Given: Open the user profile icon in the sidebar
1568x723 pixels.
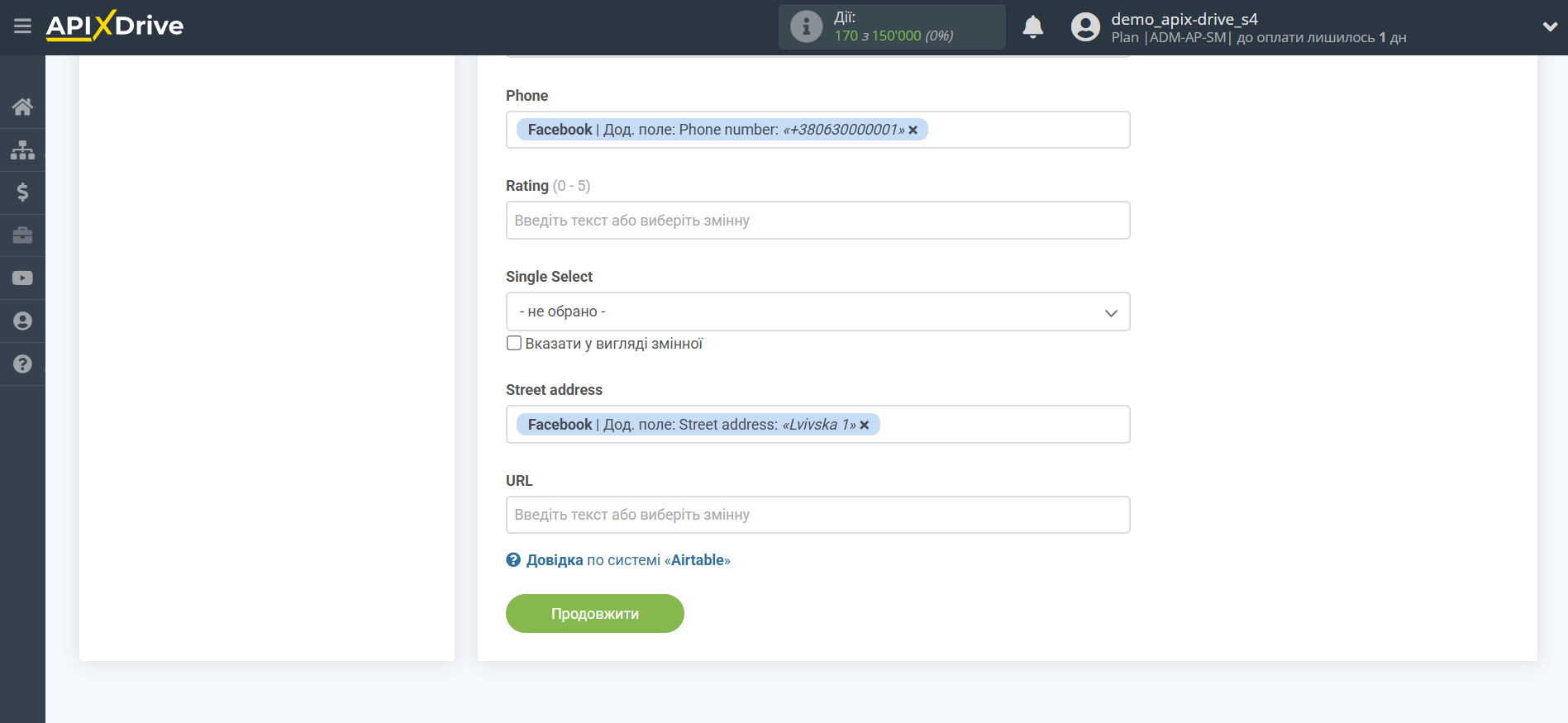Looking at the screenshot, I should pyautogui.click(x=22, y=321).
